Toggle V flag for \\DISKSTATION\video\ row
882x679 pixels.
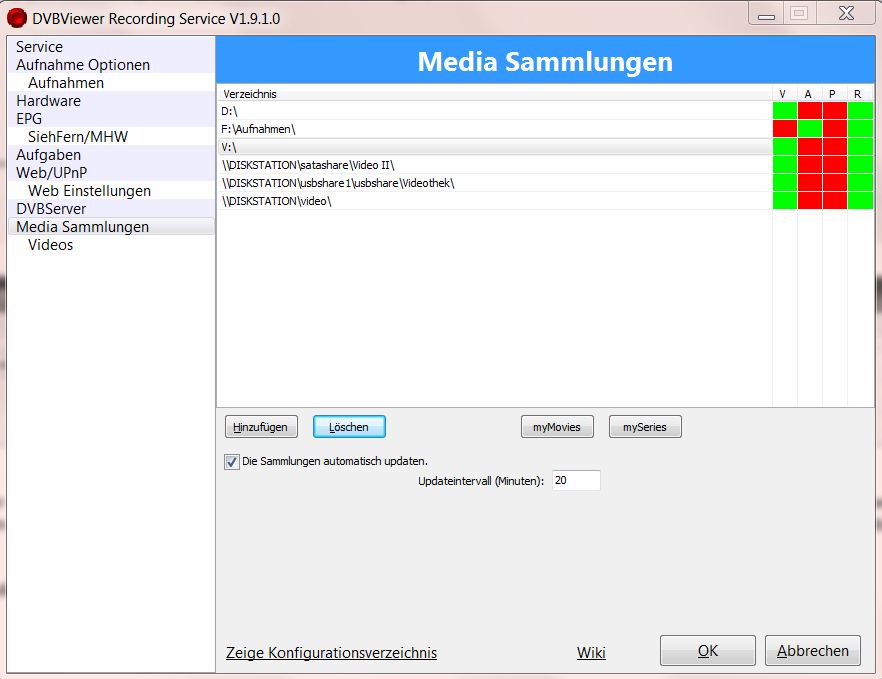[785, 201]
